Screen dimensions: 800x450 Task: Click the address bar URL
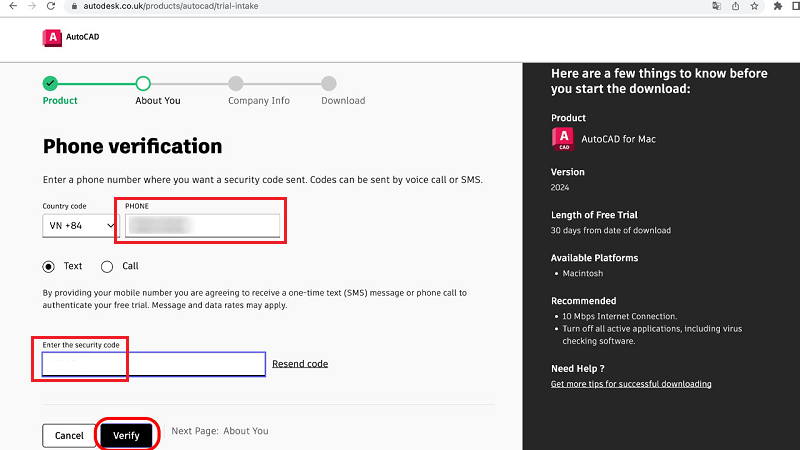pos(170,6)
